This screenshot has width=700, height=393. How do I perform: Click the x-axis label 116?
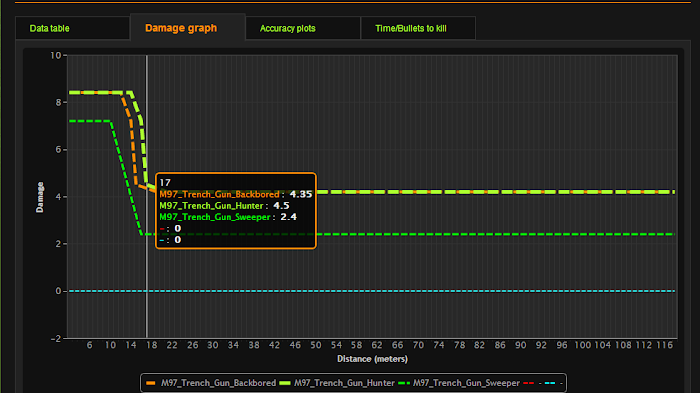click(664, 345)
